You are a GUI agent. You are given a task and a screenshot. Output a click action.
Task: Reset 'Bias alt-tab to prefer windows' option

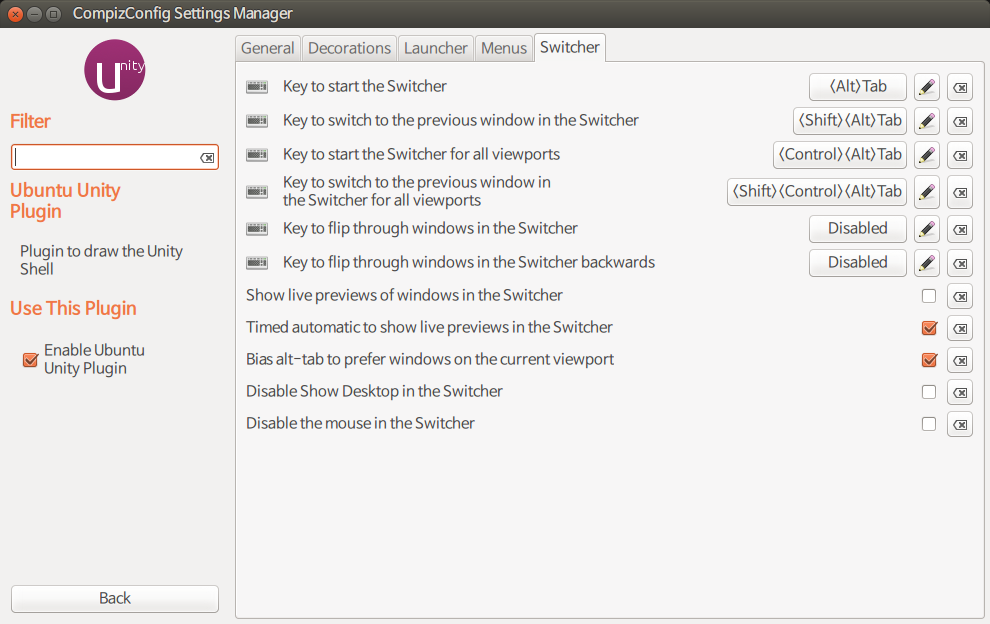click(x=960, y=361)
